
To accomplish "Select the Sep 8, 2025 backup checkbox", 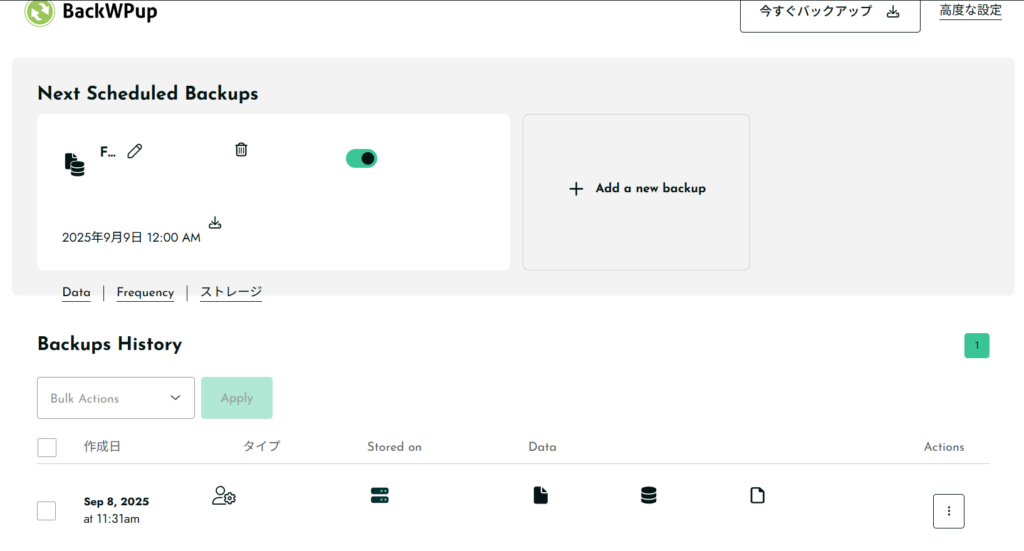I will click(x=47, y=511).
